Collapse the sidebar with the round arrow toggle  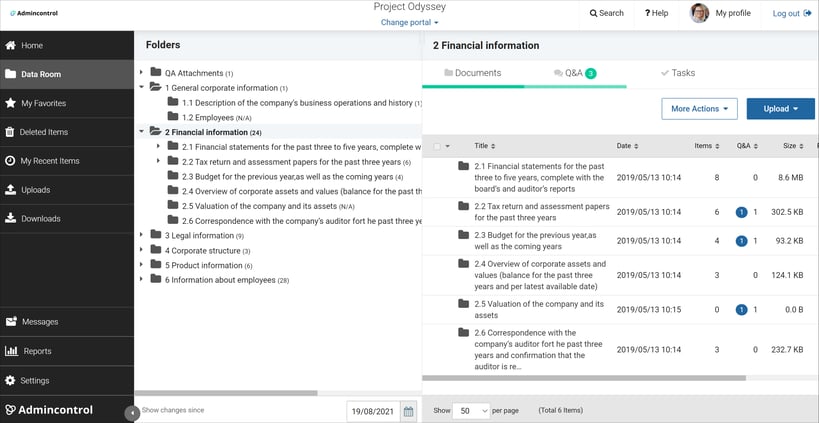coord(132,413)
